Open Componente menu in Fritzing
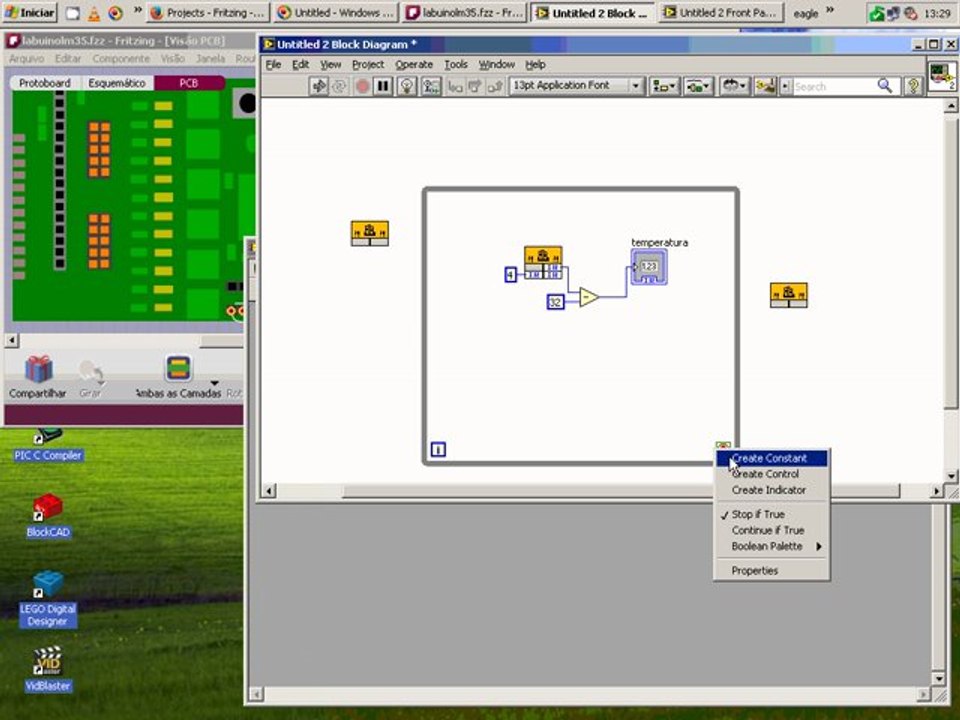Viewport: 960px width, 720px height. tap(121, 59)
